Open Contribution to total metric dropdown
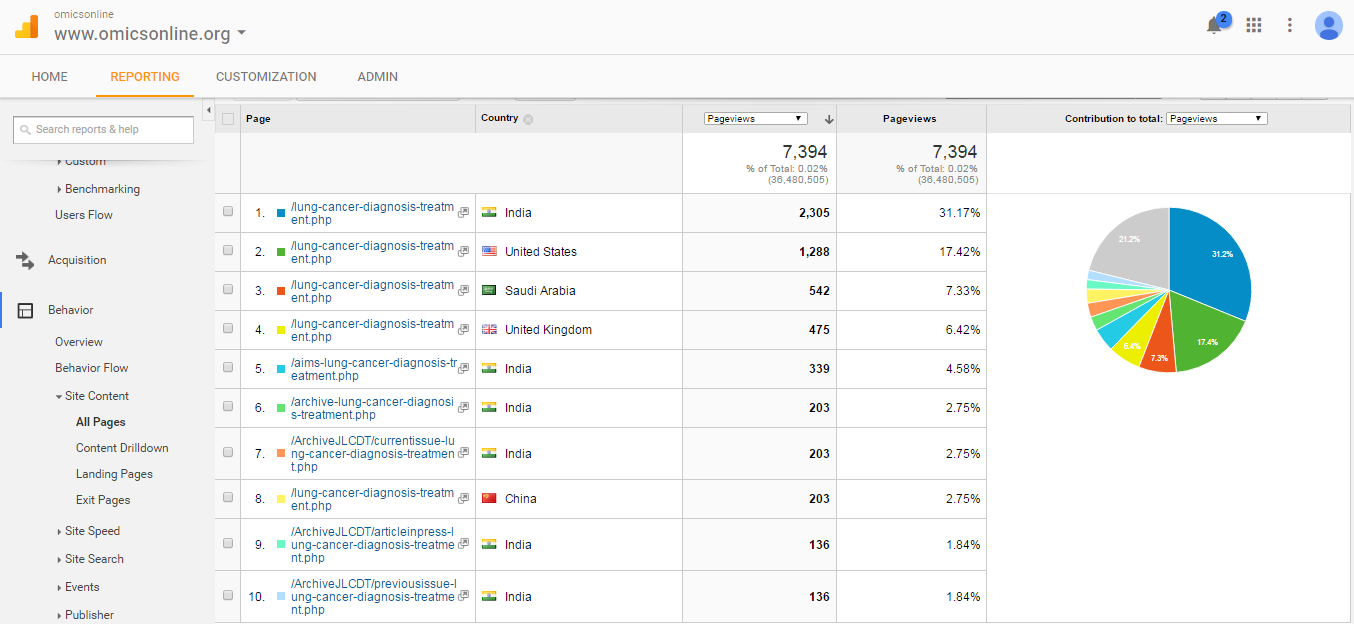Image resolution: width=1354 pixels, height=624 pixels. (1216, 119)
